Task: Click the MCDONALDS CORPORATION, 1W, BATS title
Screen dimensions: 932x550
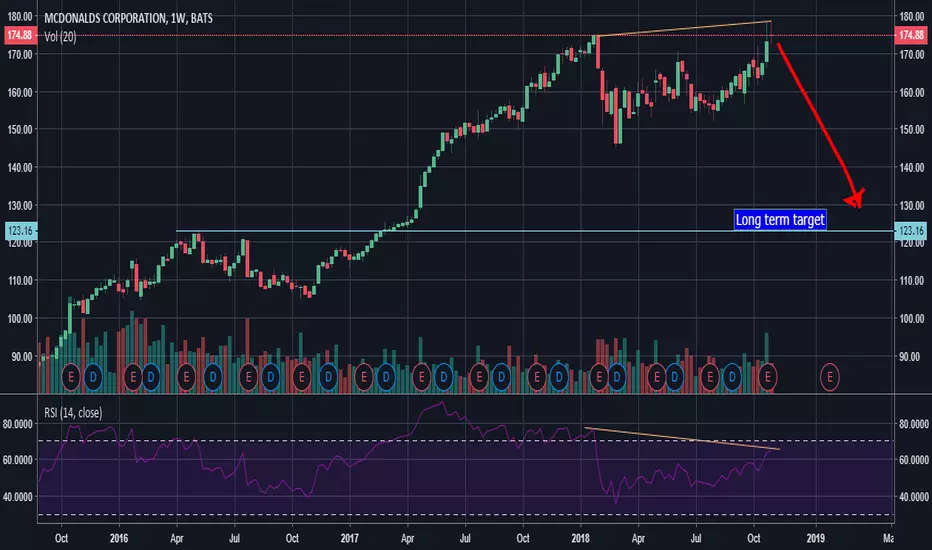Action: [x=128, y=18]
